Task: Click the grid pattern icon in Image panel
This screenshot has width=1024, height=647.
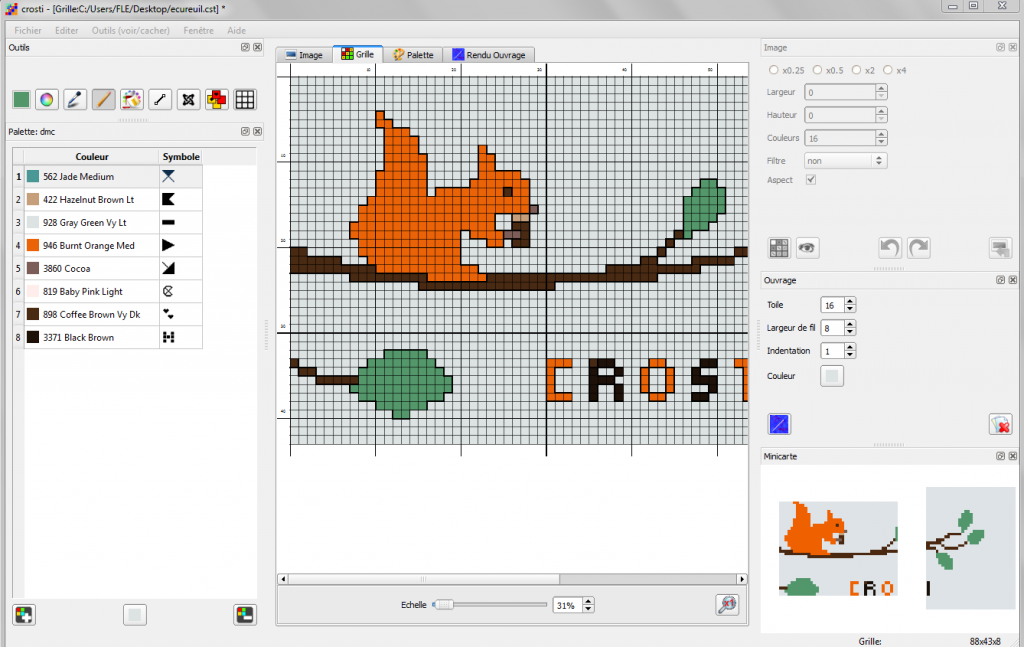Action: [779, 248]
